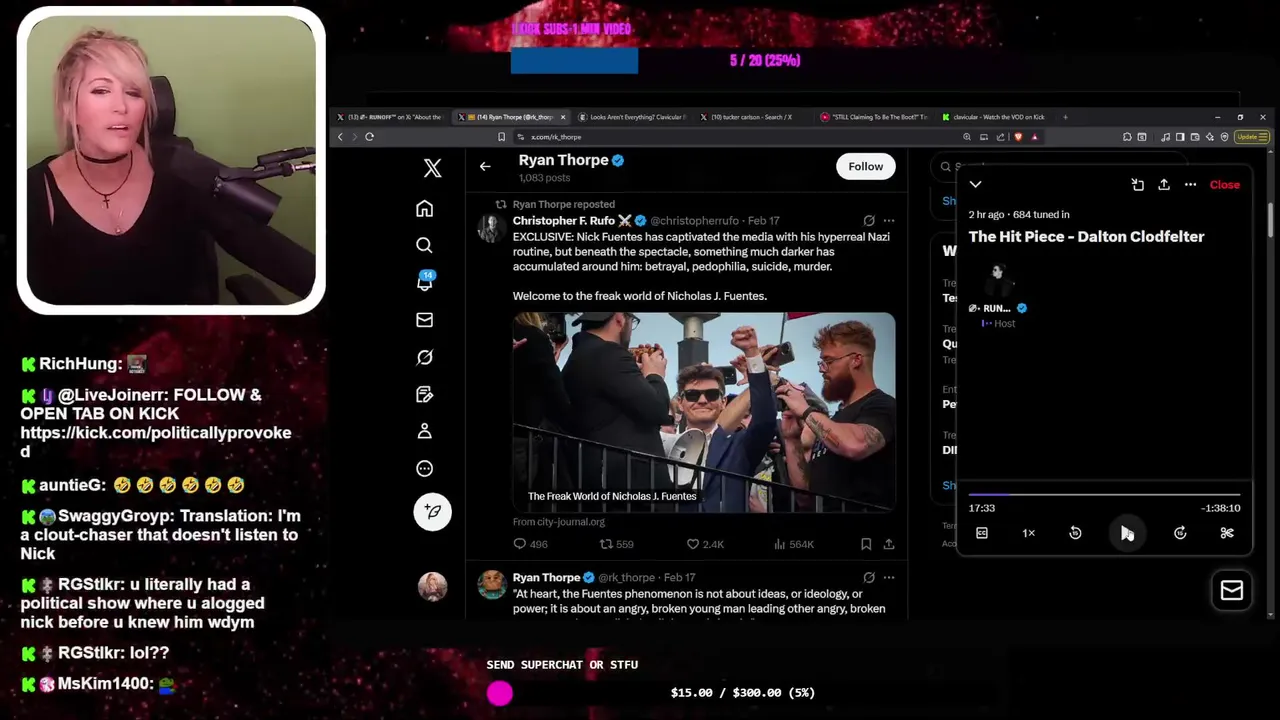The width and height of the screenshot is (1280, 720).
Task: Play or pause the Space recording
Action: tap(1127, 533)
